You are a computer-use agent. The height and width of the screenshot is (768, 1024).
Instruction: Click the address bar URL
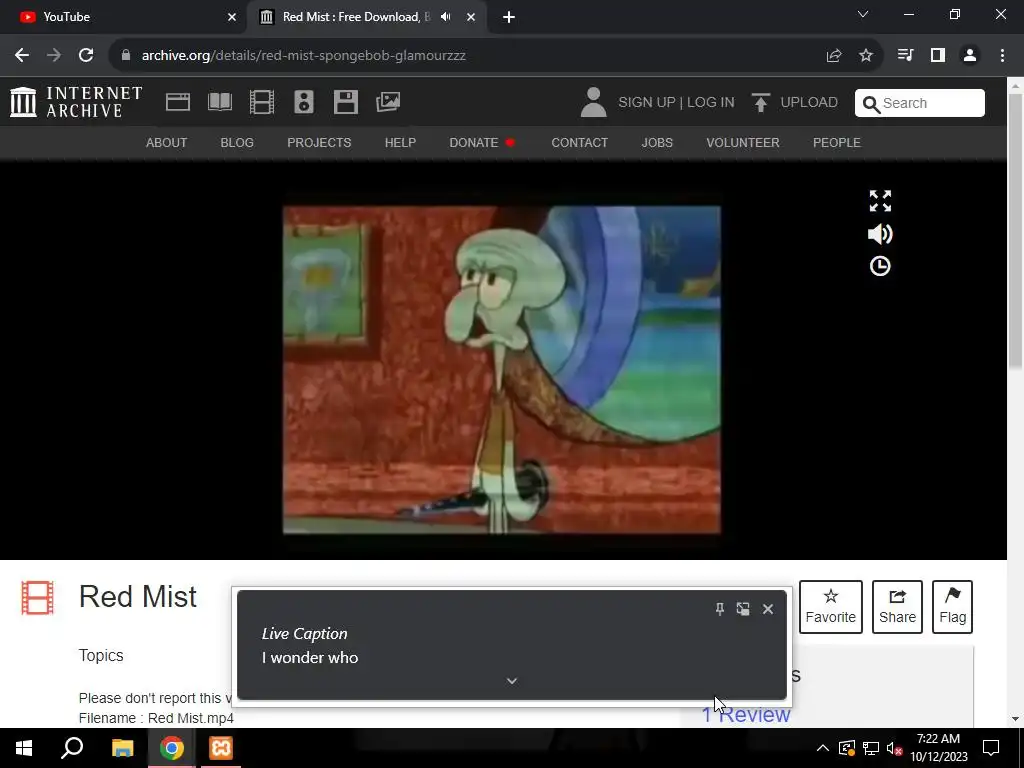coord(304,56)
